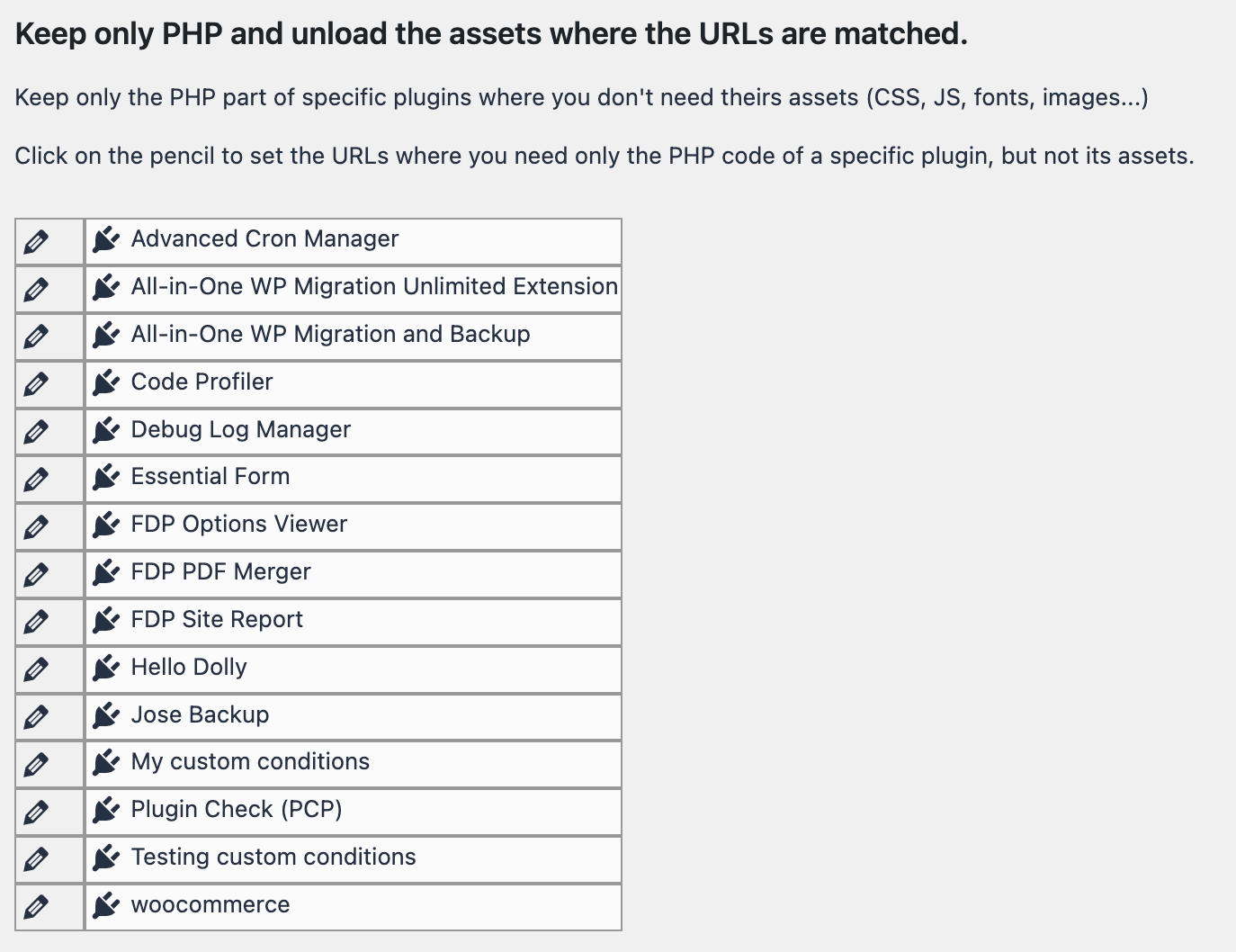Click the plug icon next to My custom conditions
1236x952 pixels.
(106, 764)
